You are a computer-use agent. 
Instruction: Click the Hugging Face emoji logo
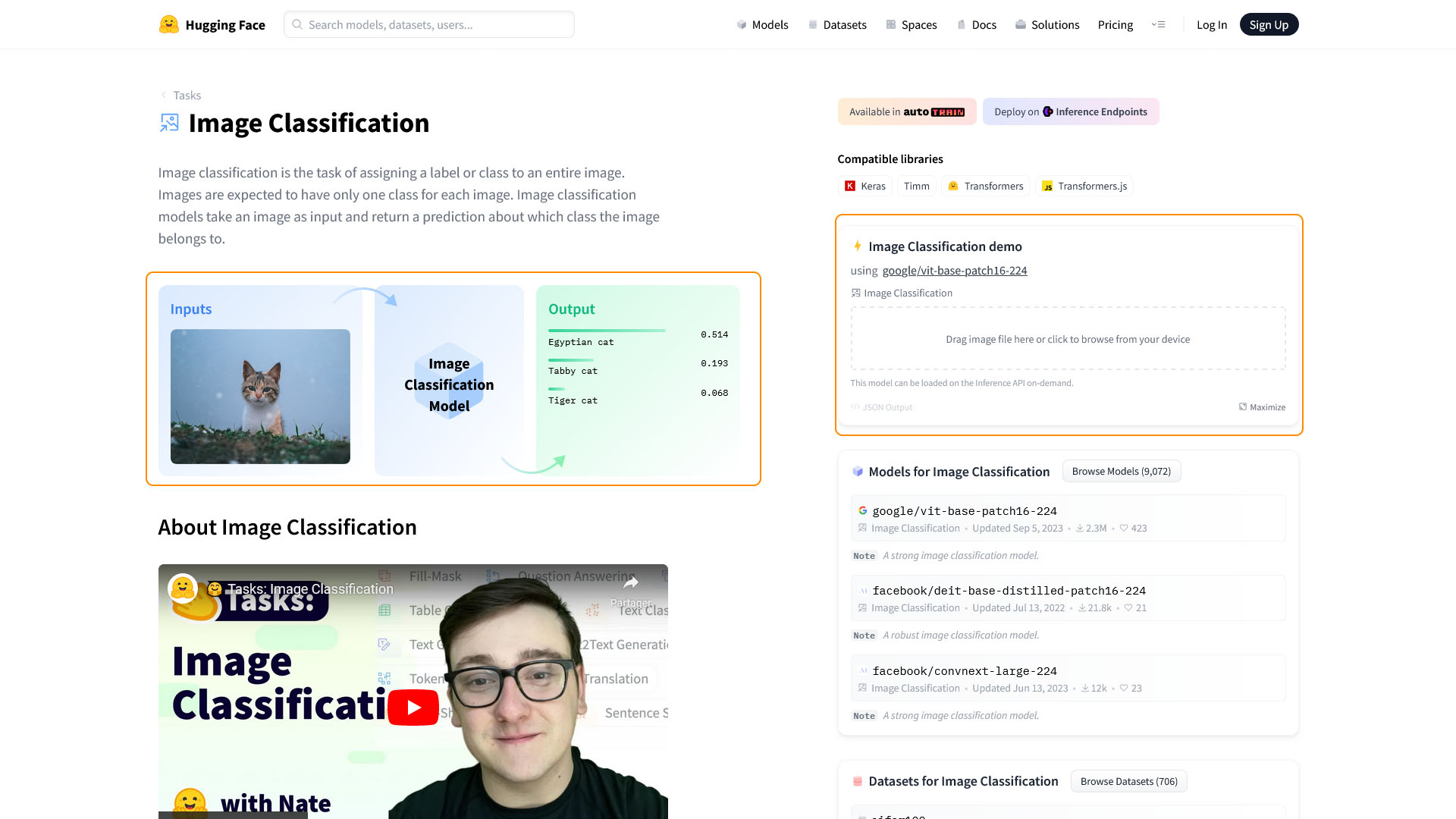(168, 24)
